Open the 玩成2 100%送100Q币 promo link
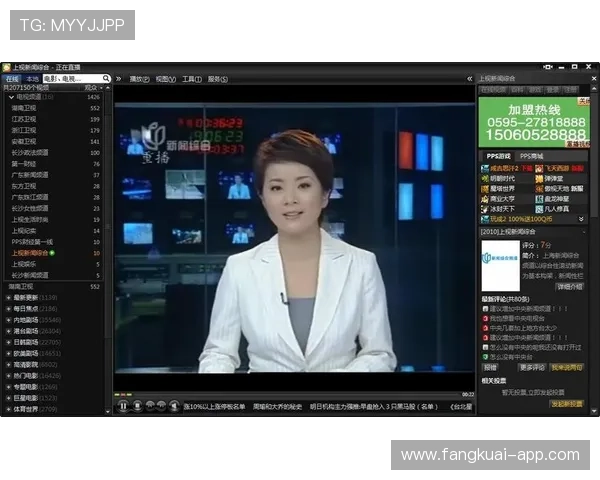Image resolution: width=600 pixels, height=480 pixels. 521,219
